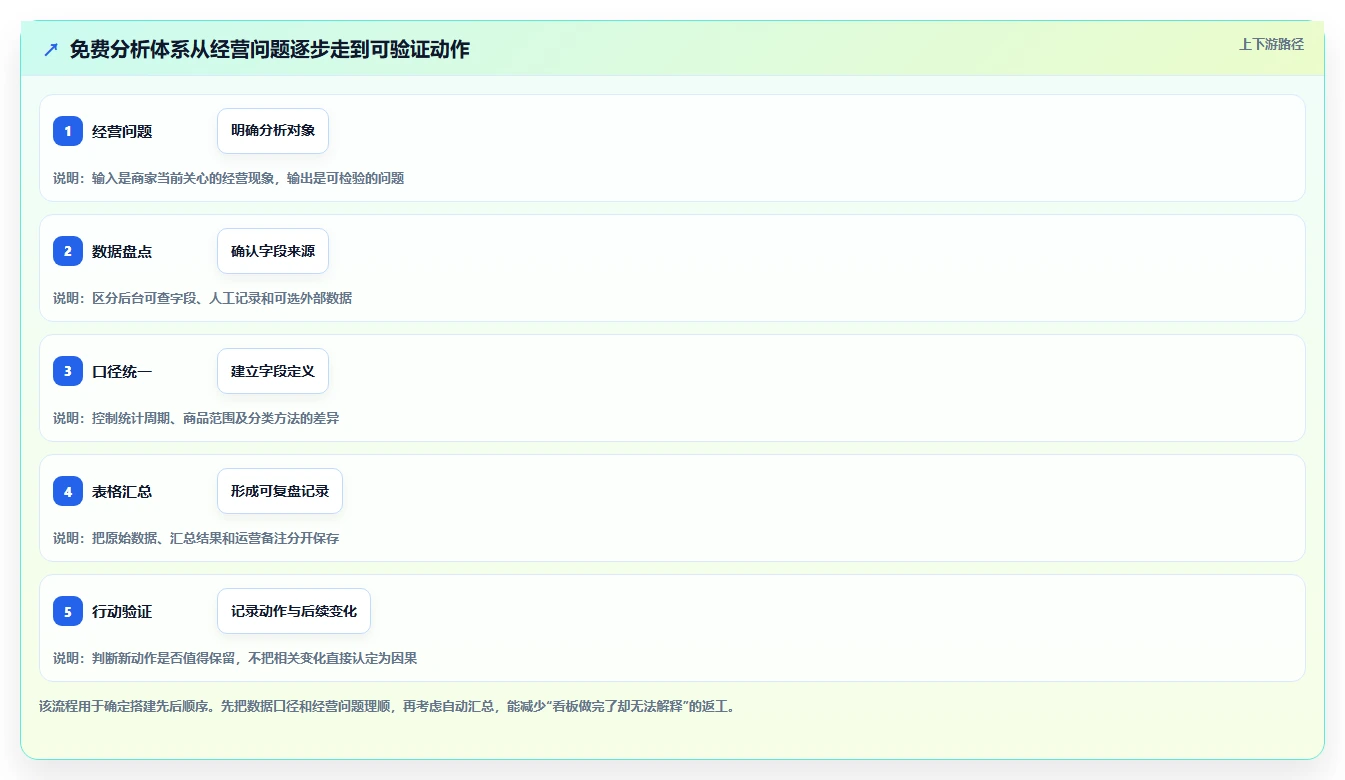The height and width of the screenshot is (780, 1345).
Task: Click the 经营问题 step title
Action: coord(122,131)
